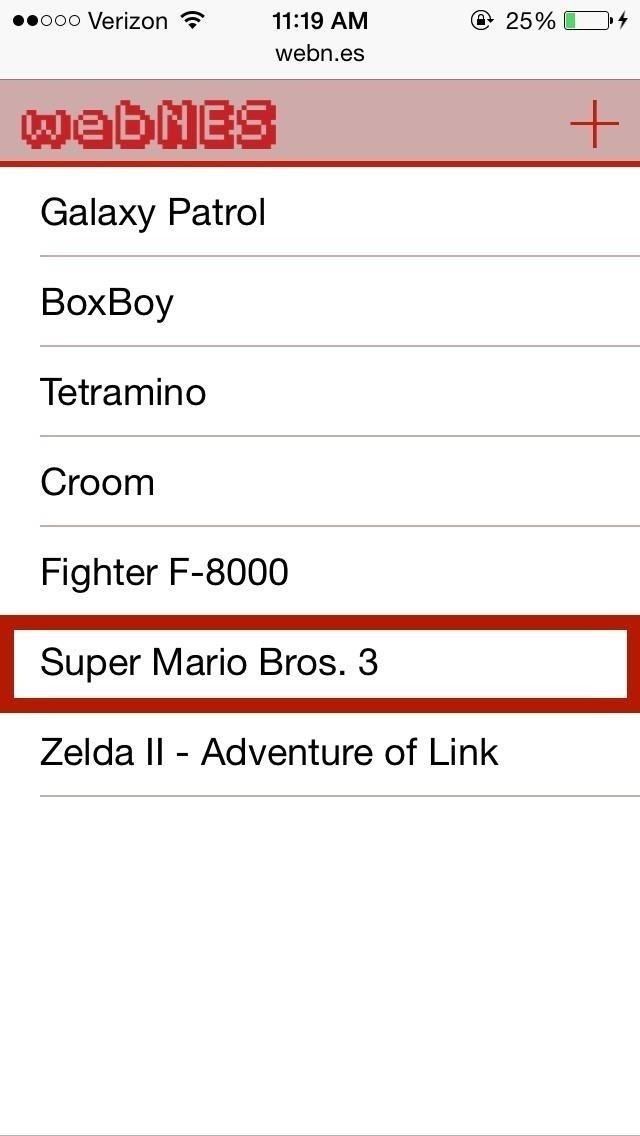Play Zelda II - Adventure of Link

coord(269,752)
